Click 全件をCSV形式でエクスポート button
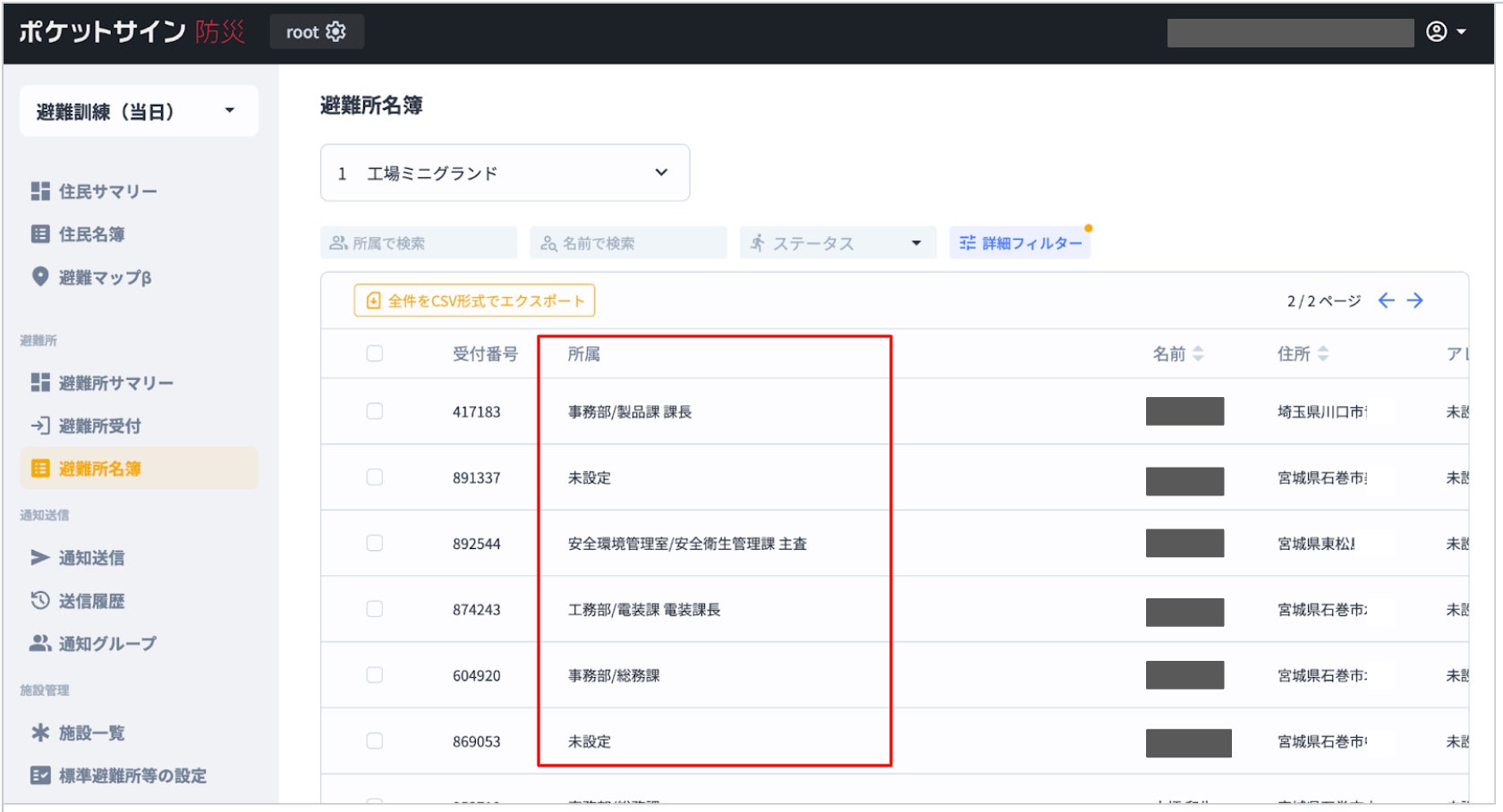Screen dimensions: 1503x812 point(474,300)
